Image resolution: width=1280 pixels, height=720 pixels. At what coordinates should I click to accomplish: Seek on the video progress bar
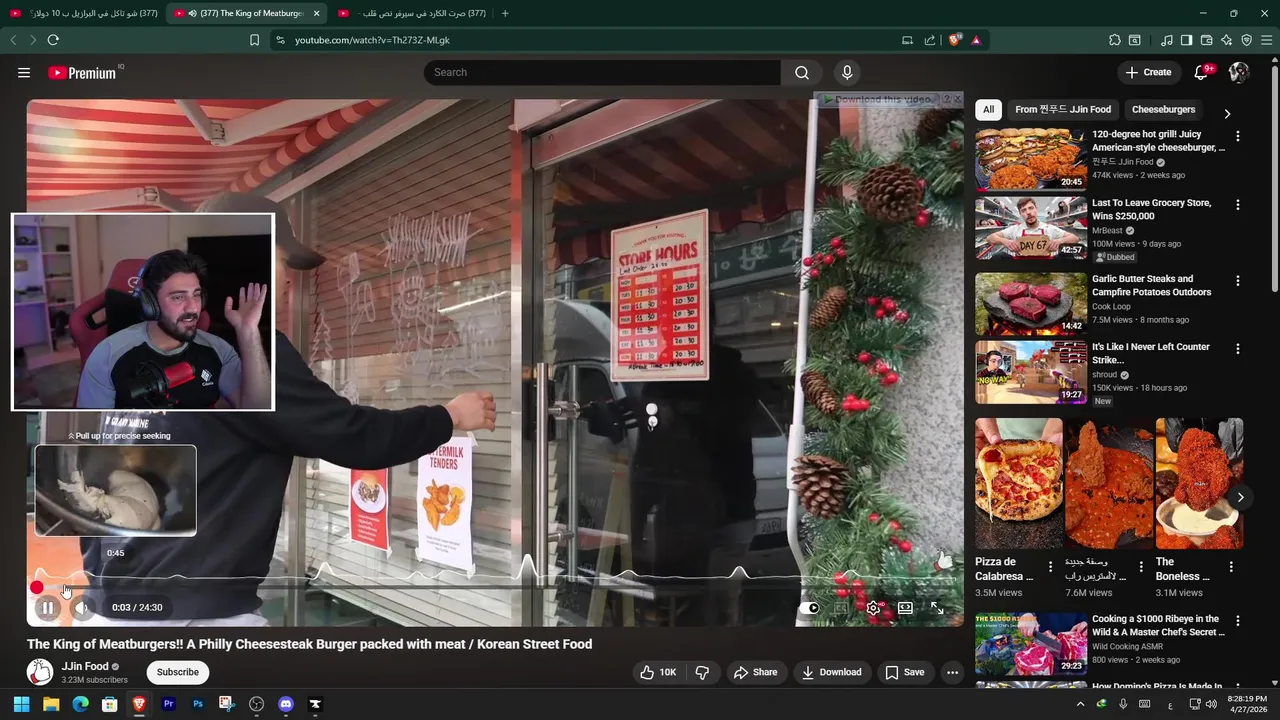pos(495,587)
